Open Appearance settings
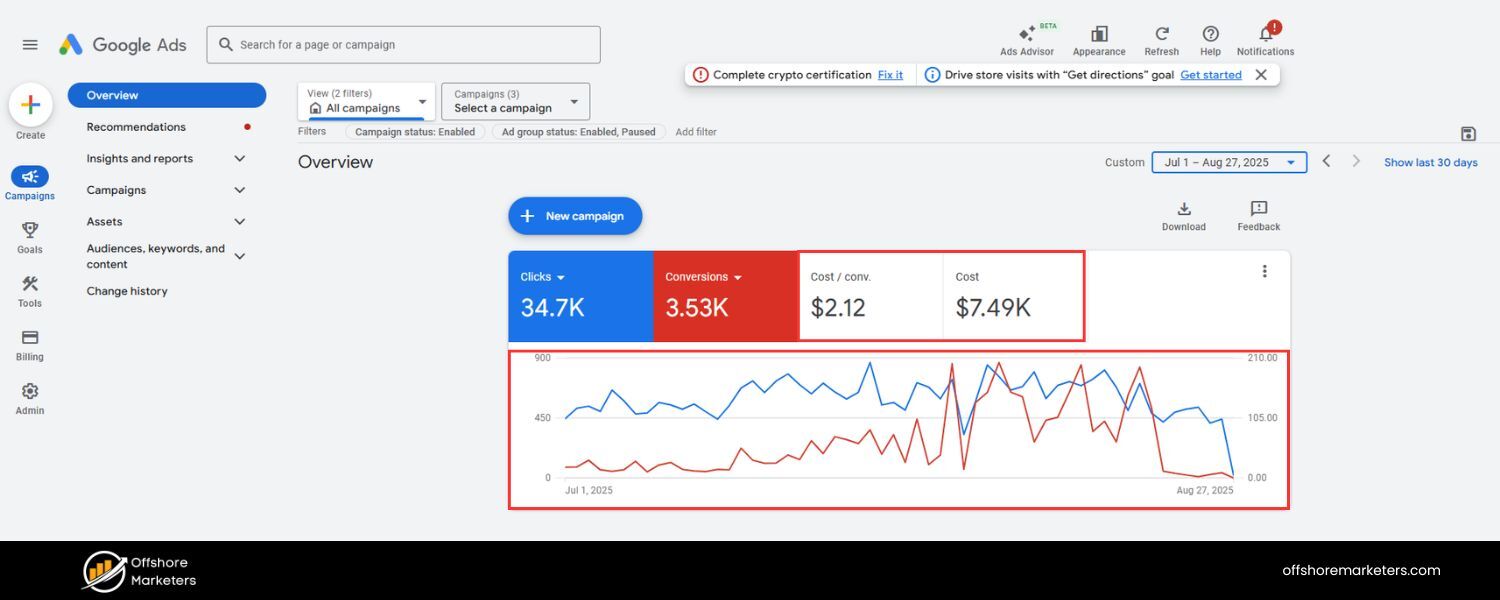 point(1098,38)
